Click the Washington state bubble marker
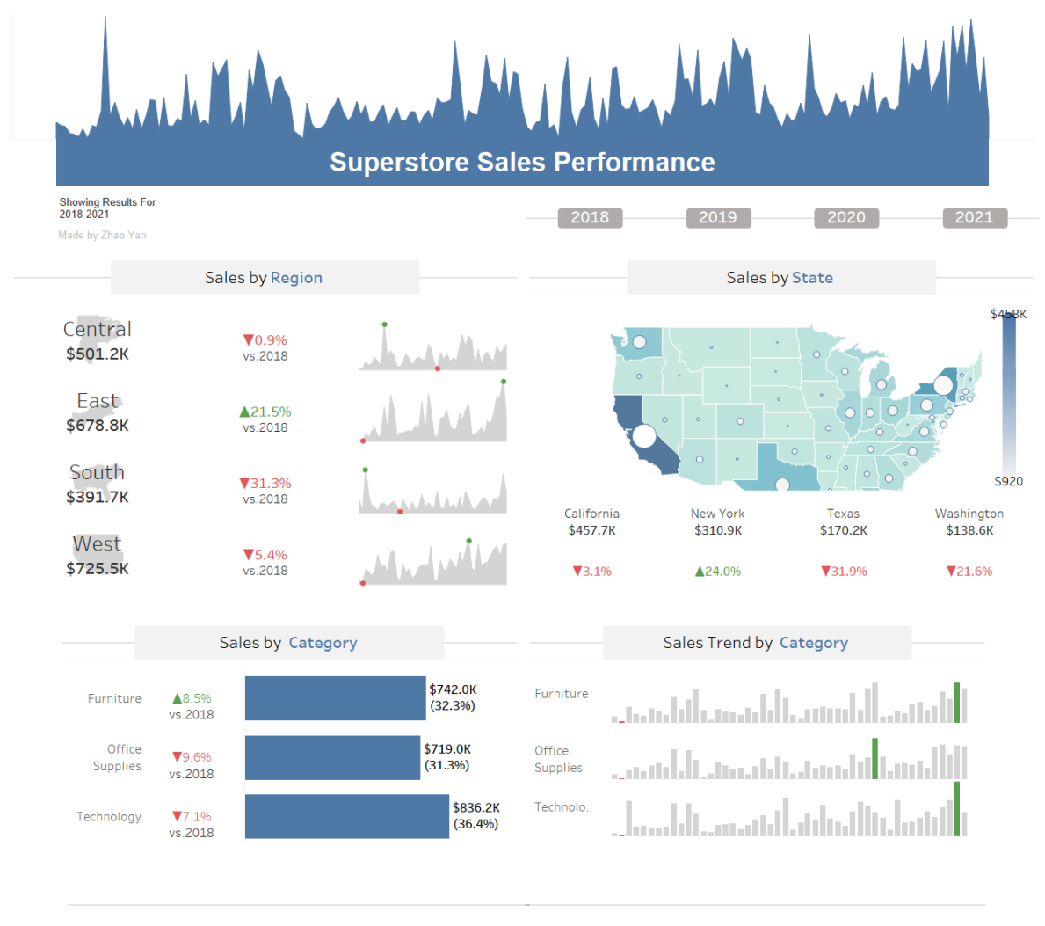This screenshot has height=926, width=1045. tap(639, 342)
